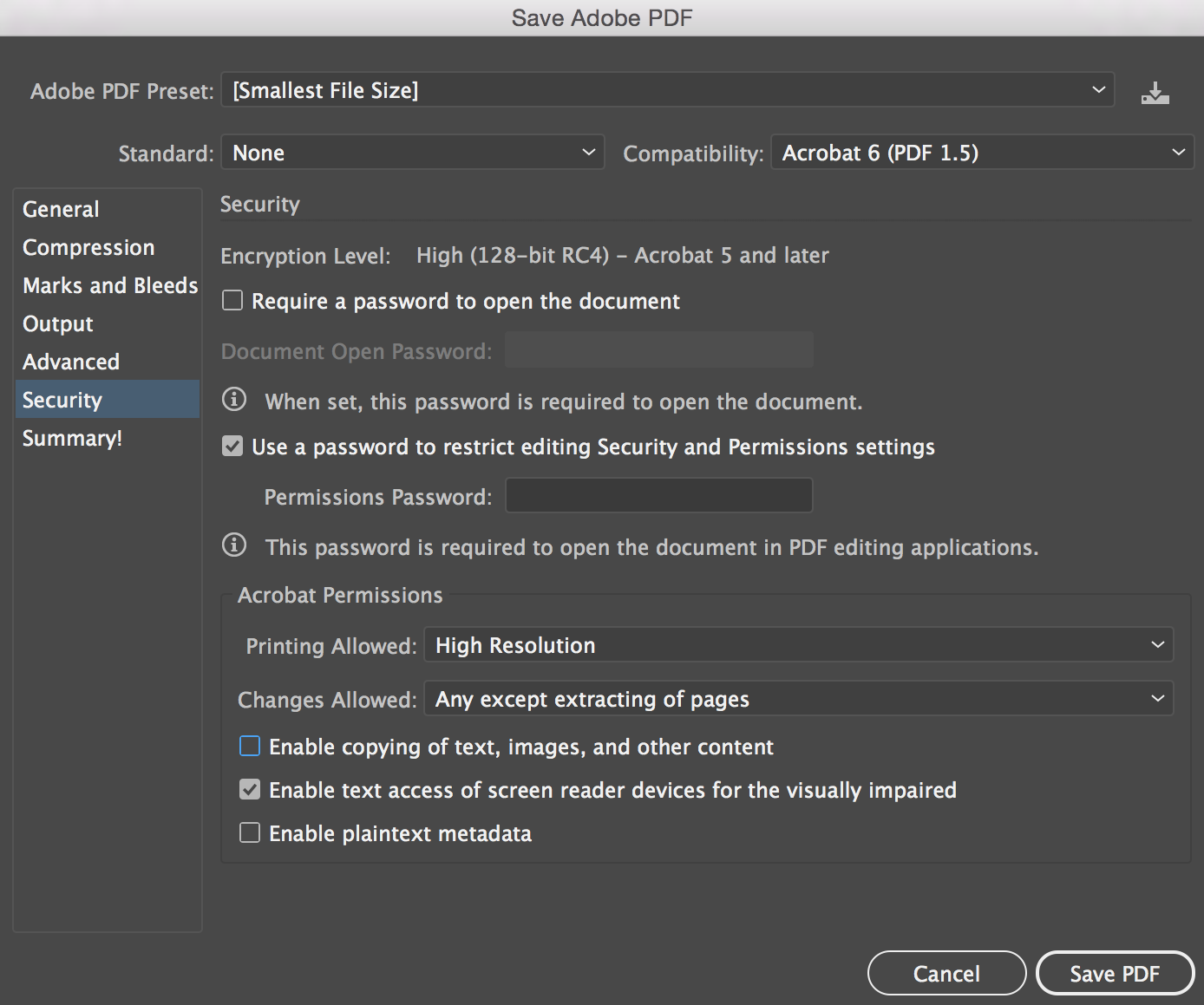Image resolution: width=1204 pixels, height=1005 pixels.
Task: Click the Save PDF button
Action: [x=1115, y=973]
